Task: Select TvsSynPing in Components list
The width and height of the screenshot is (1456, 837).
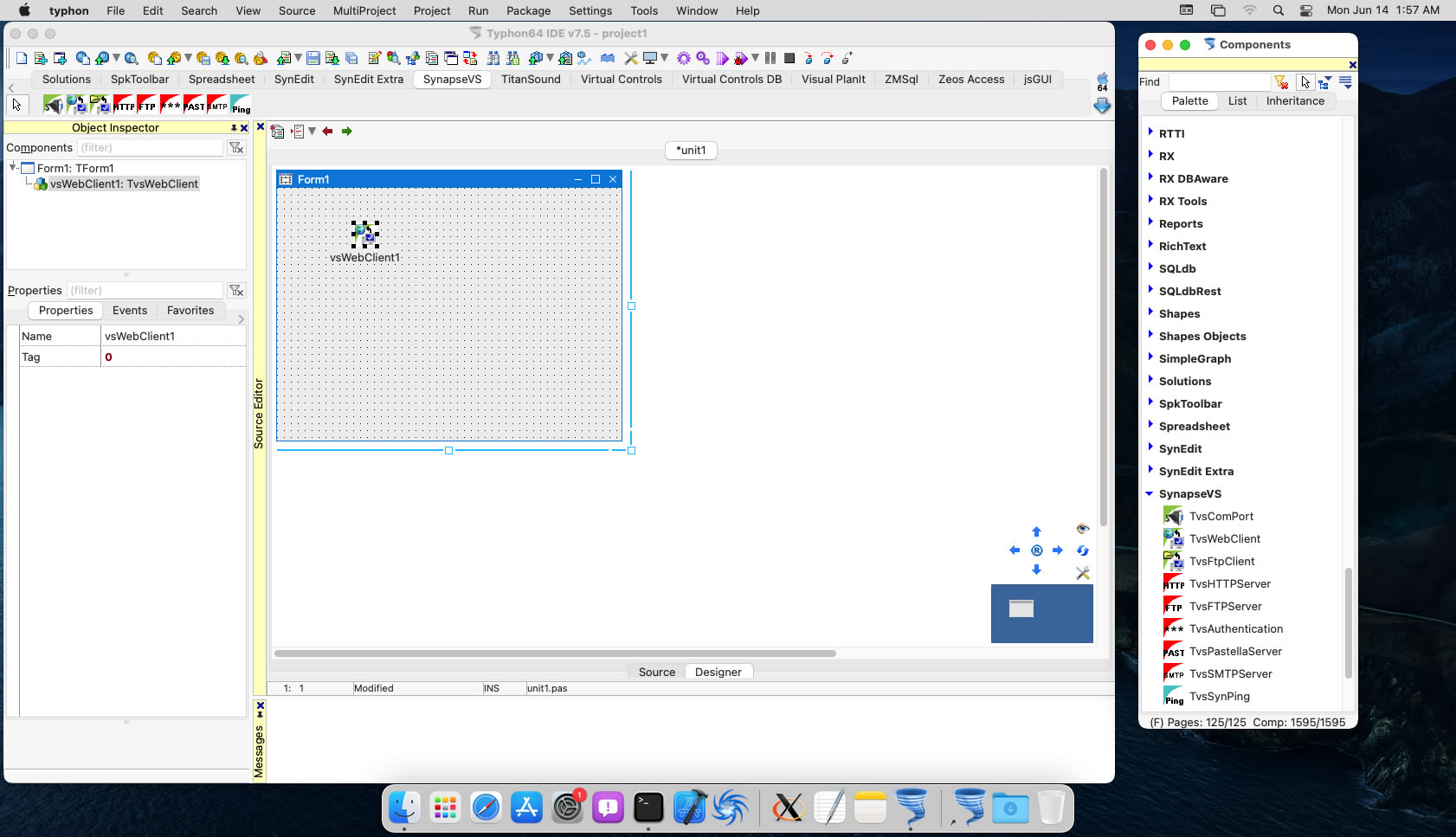Action: [1219, 696]
